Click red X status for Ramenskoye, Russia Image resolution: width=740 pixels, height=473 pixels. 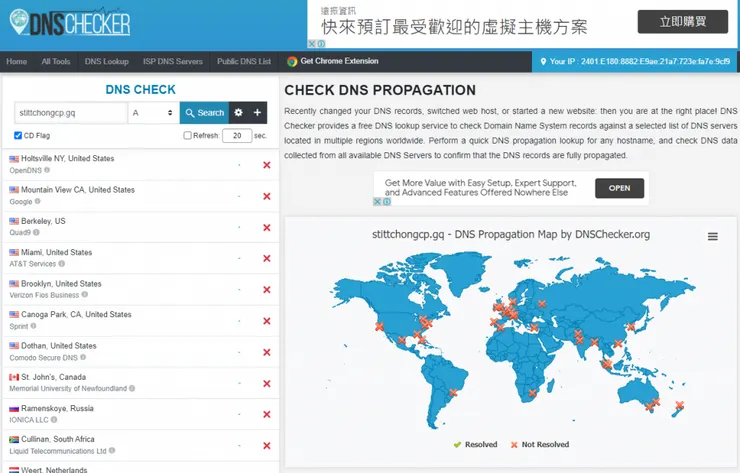267,414
